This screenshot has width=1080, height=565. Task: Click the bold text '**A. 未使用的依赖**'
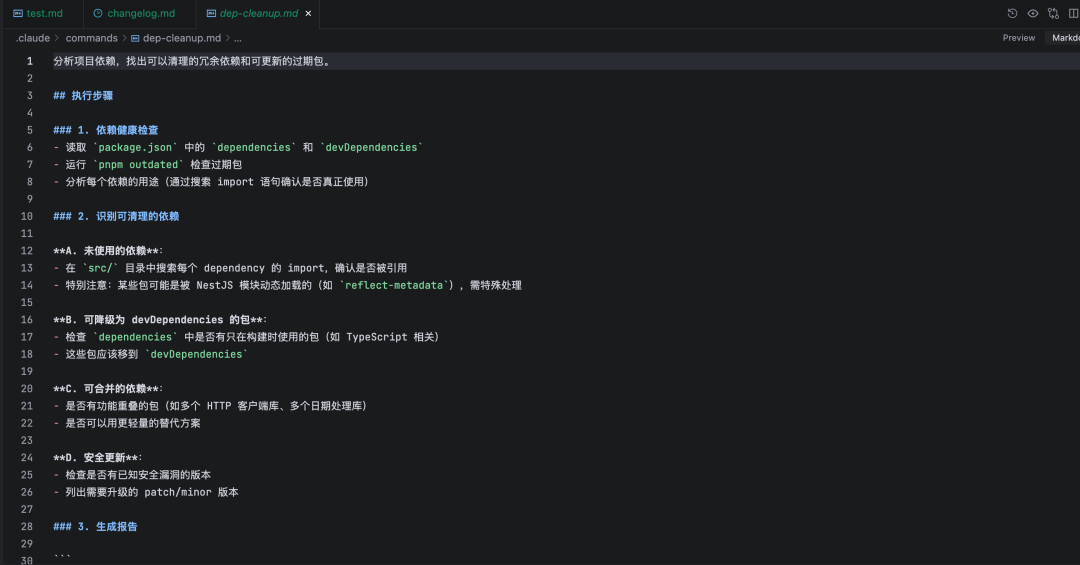coord(108,251)
